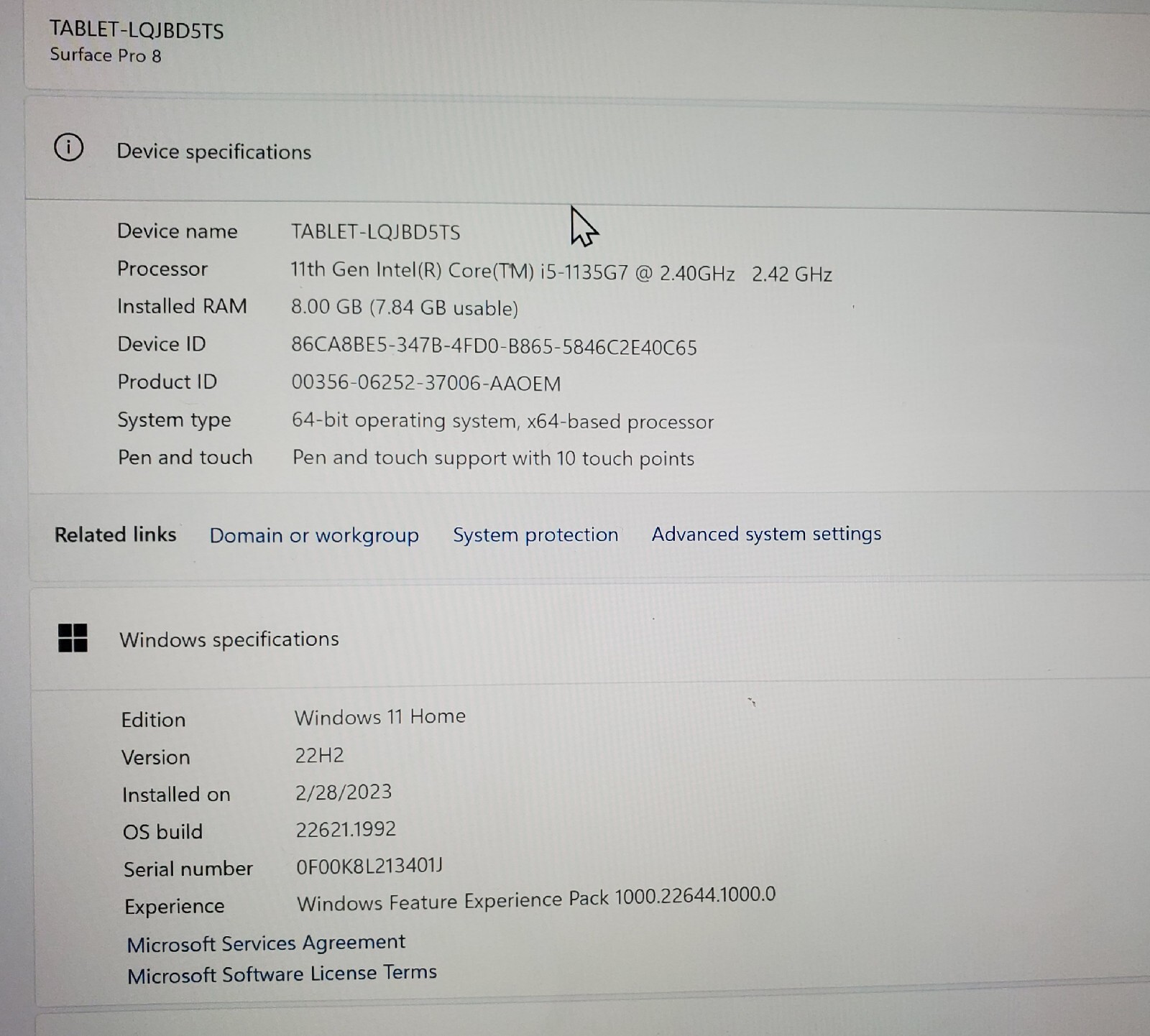Screen dimensions: 1150x1036
Task: Select the OS build value 22621.1992
Action: coord(346,829)
